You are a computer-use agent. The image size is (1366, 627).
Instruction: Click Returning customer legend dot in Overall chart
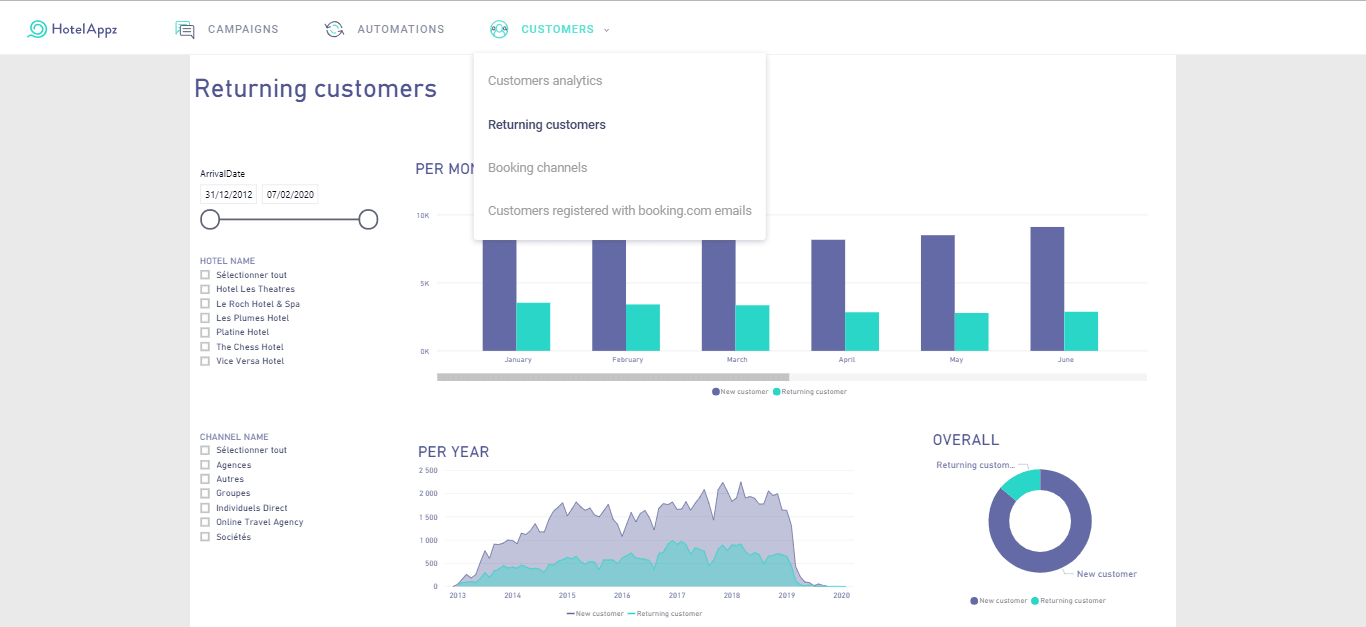(x=1036, y=601)
